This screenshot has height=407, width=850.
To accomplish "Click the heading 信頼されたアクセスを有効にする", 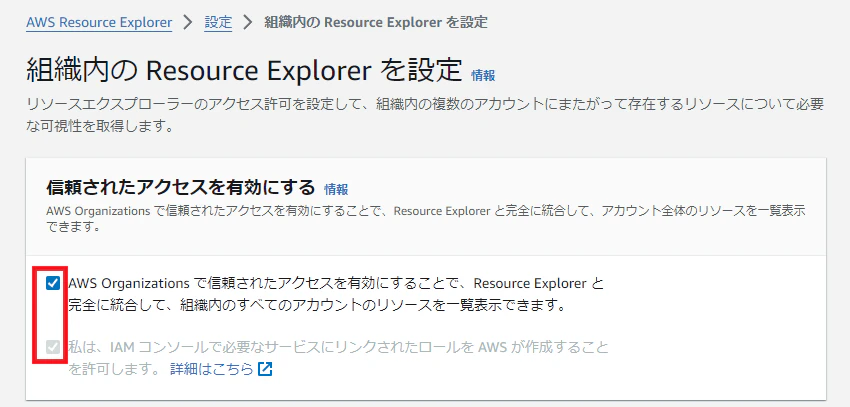I will (181, 188).
